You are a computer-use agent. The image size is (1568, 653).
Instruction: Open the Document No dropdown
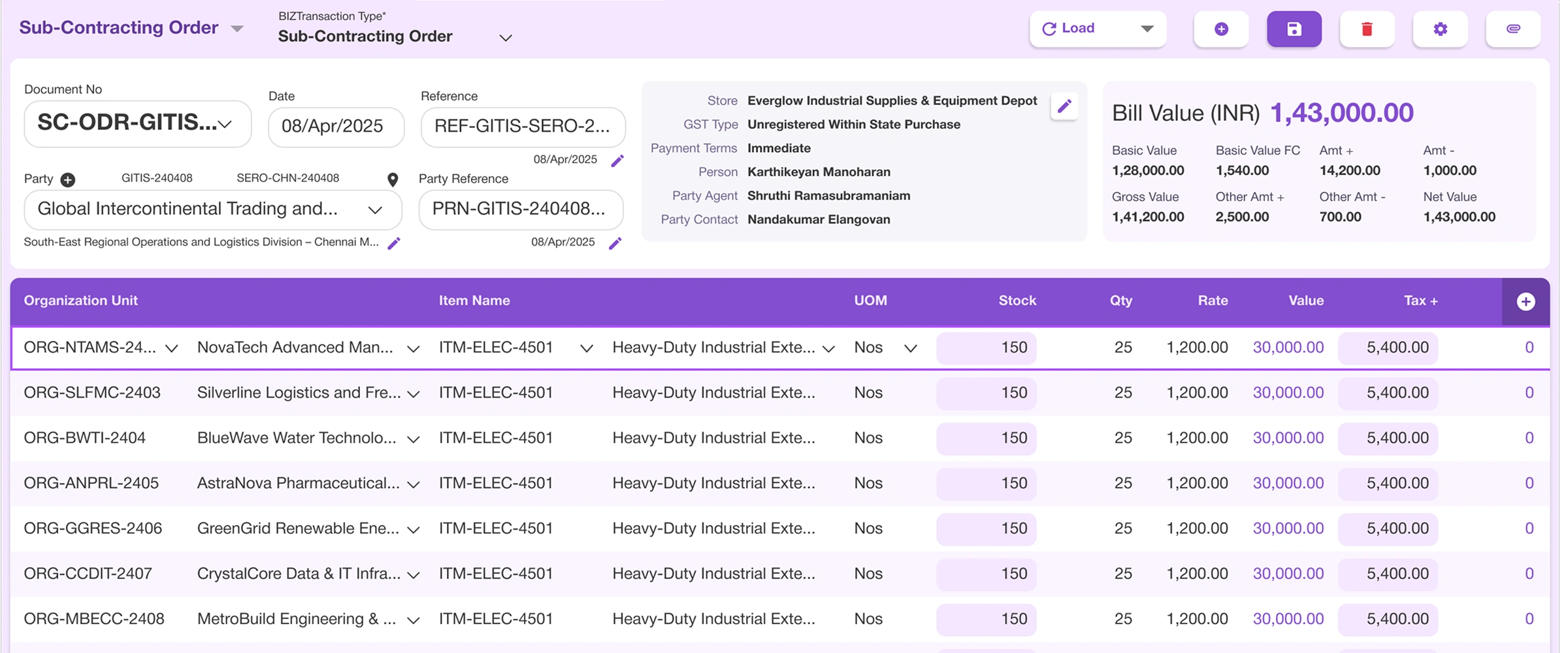coord(225,124)
